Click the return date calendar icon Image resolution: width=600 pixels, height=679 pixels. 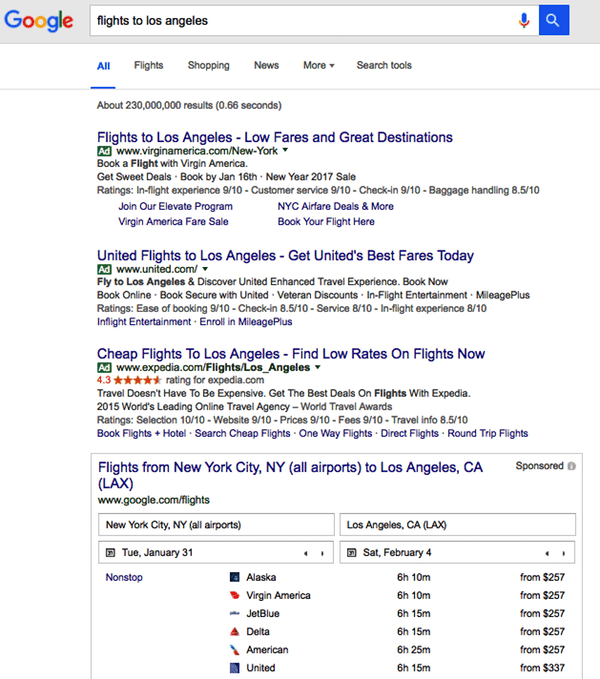(352, 553)
